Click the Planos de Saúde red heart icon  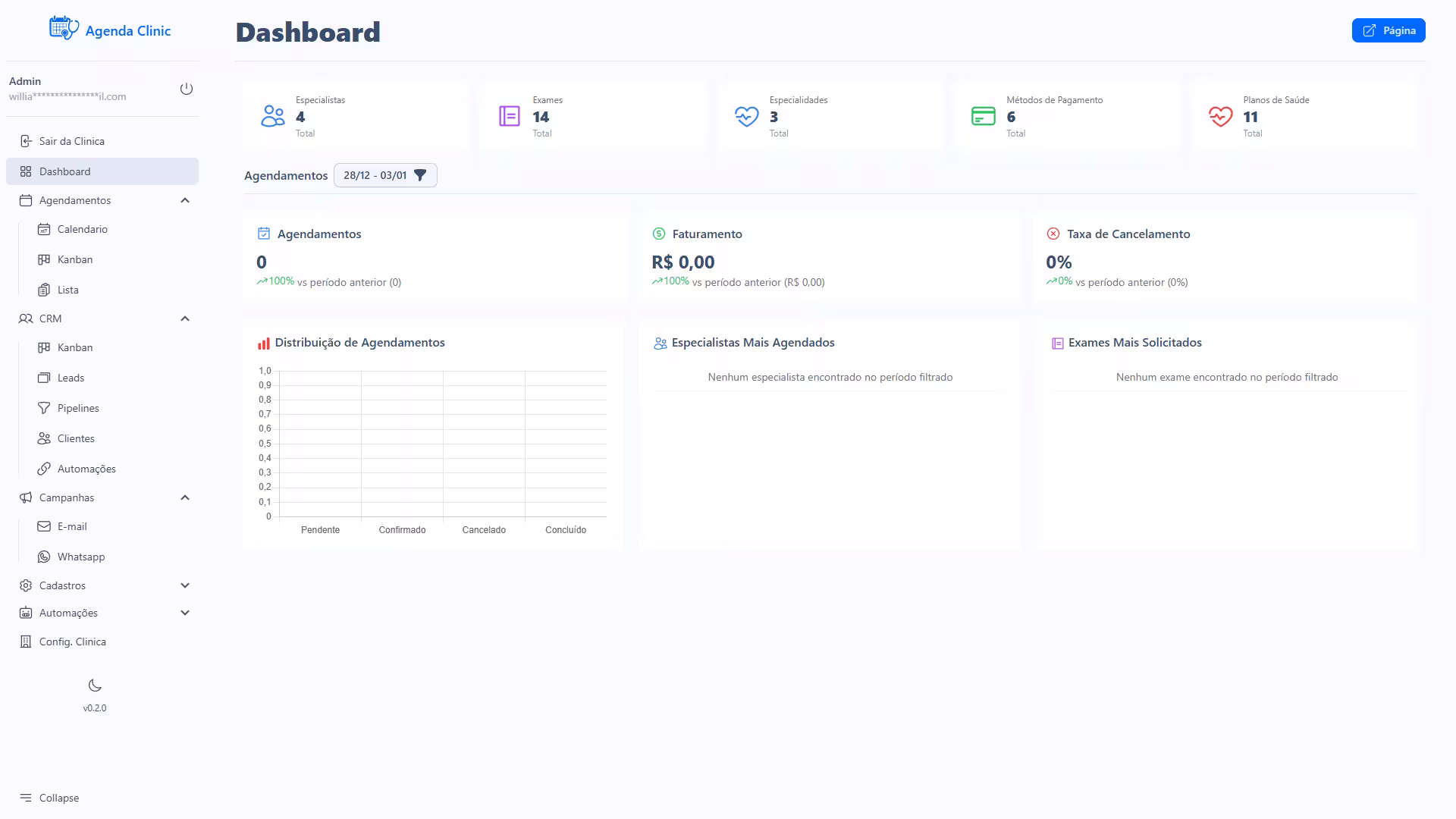1221,116
